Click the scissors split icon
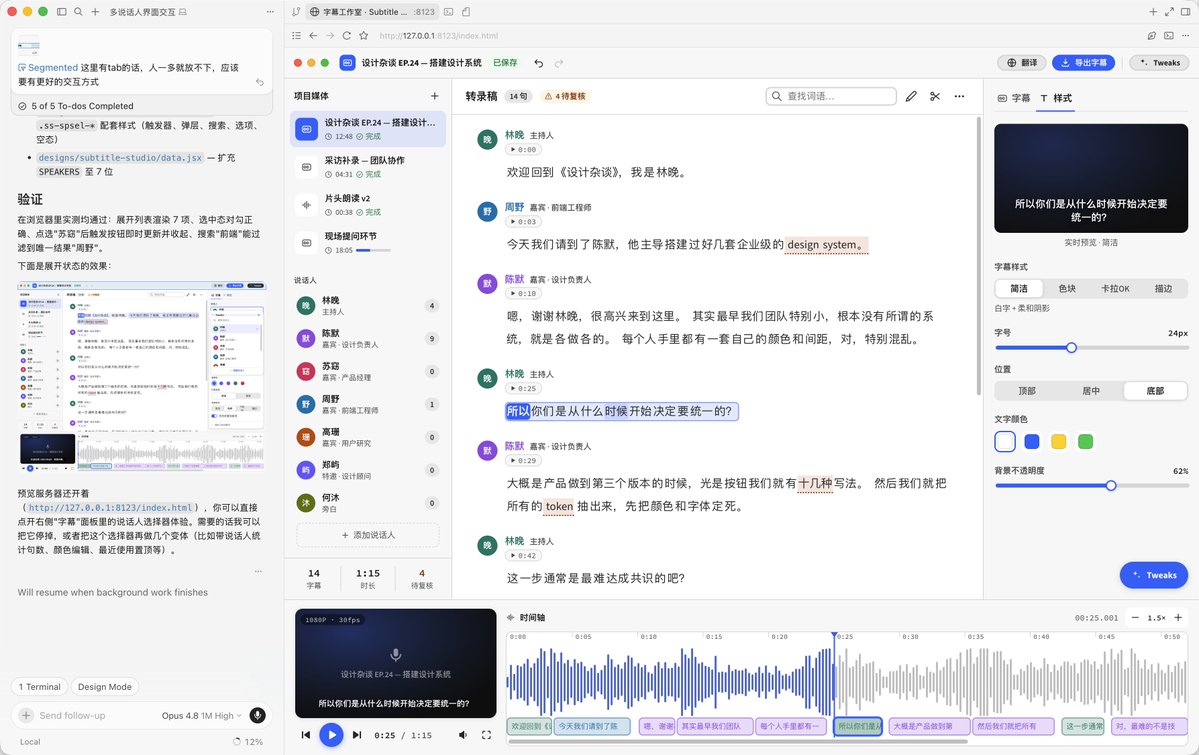Screen dimensions: 1199x755 [934, 96]
